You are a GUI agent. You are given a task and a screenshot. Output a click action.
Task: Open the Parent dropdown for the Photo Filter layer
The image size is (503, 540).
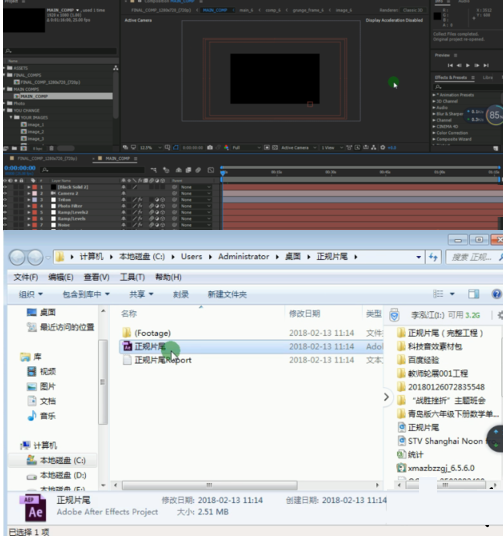[196, 206]
